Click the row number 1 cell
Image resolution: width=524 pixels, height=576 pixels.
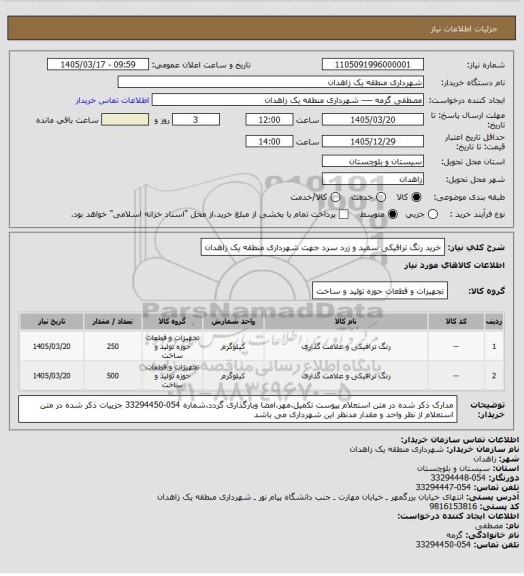[x=494, y=346]
